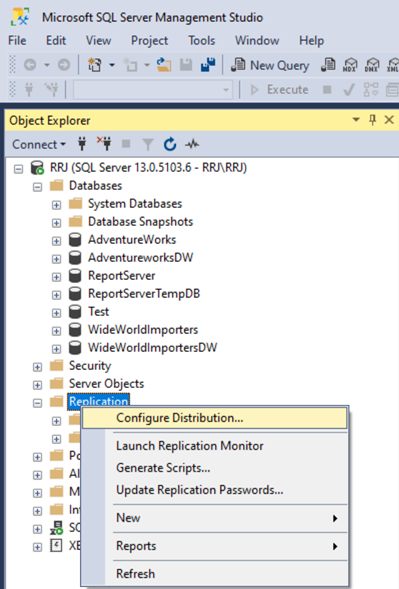Open the Available Databases combo box
This screenshot has height=589, width=399.
(x=153, y=90)
